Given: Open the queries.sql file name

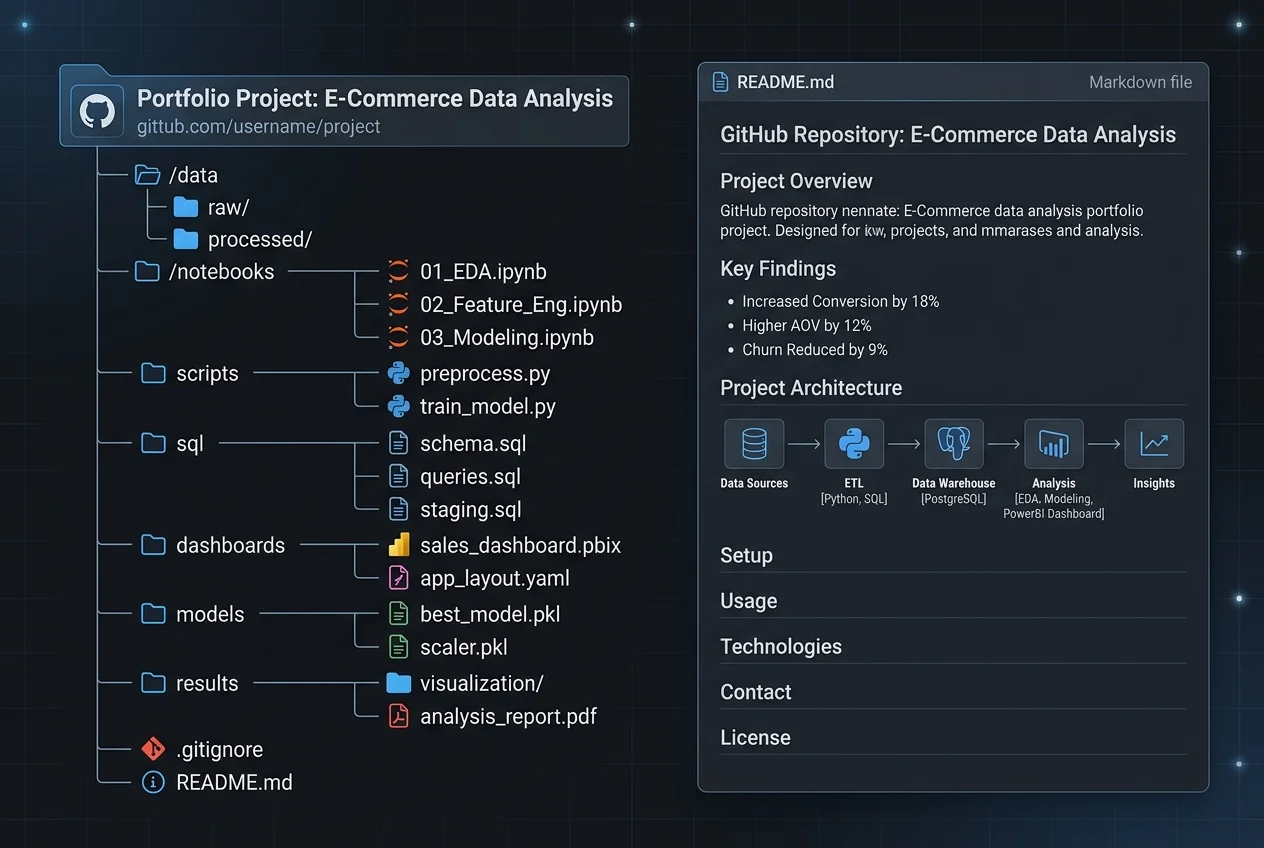Looking at the screenshot, I should click(470, 477).
